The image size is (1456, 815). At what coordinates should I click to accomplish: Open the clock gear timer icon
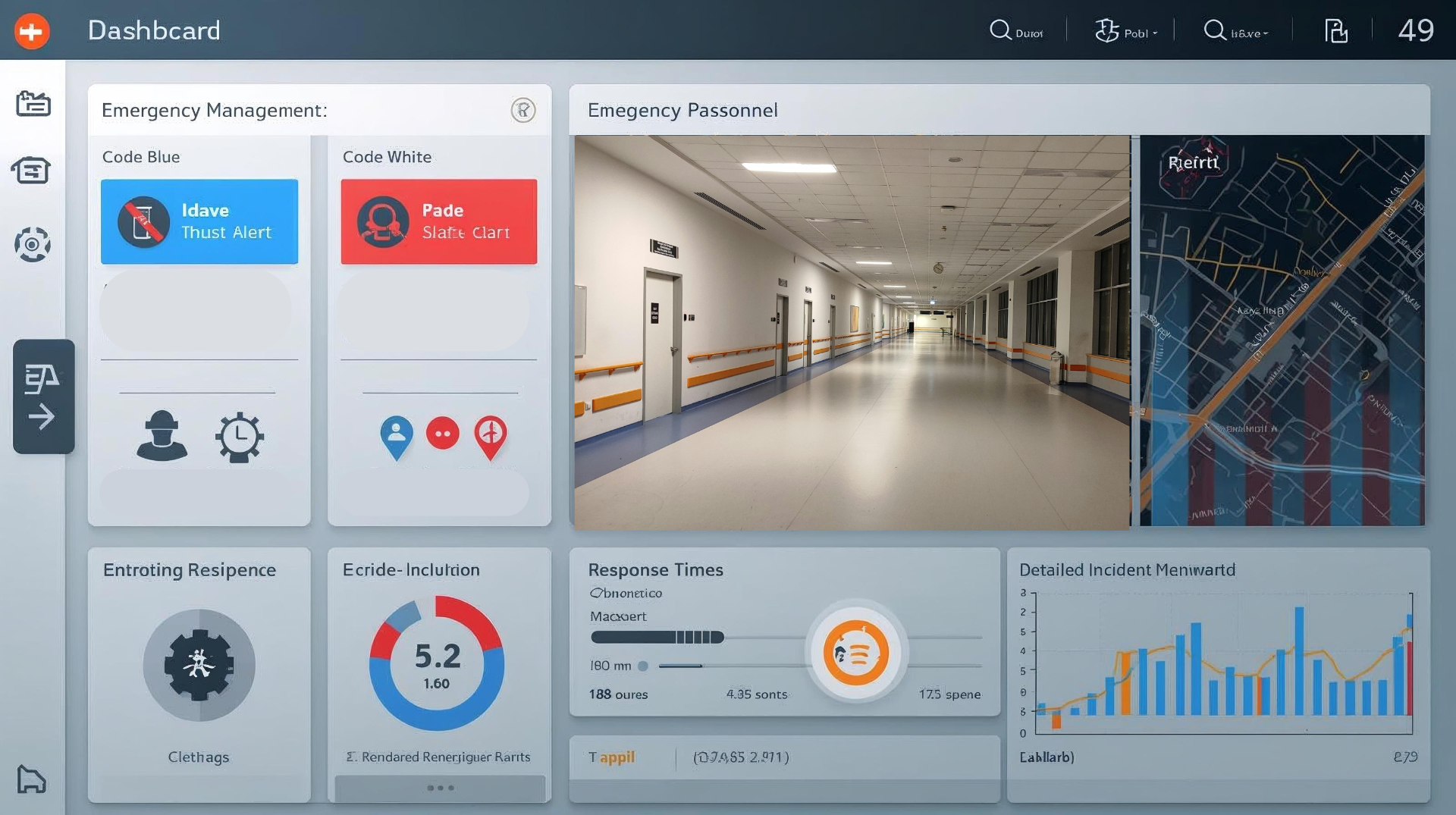point(240,437)
